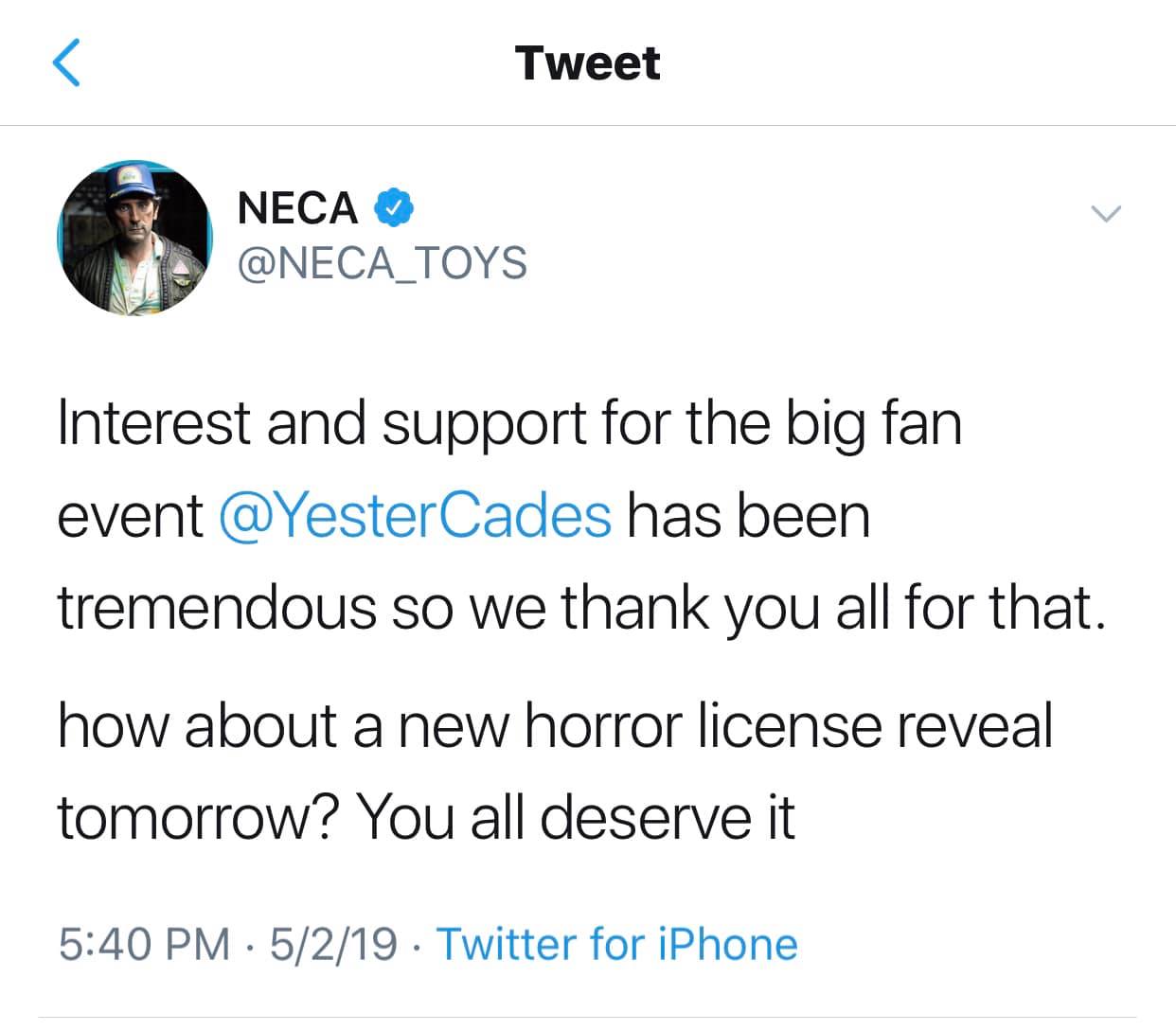The image size is (1176, 1031).
Task: Go back using the blue arrow
Action: pos(65,63)
